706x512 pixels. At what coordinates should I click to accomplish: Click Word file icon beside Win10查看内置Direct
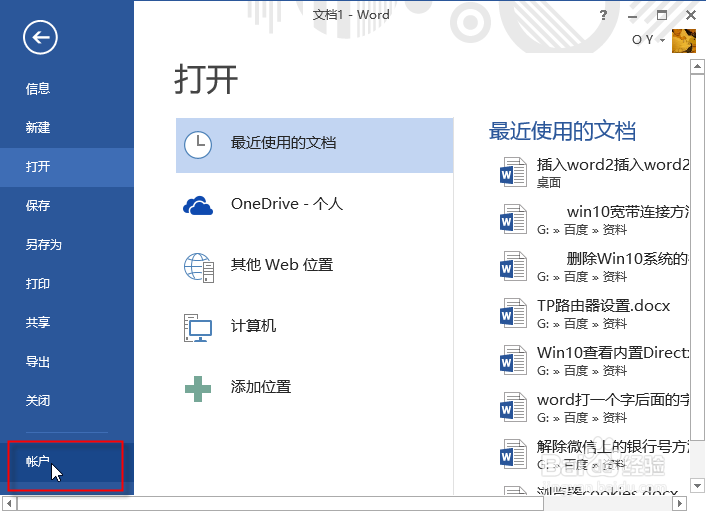tap(513, 360)
